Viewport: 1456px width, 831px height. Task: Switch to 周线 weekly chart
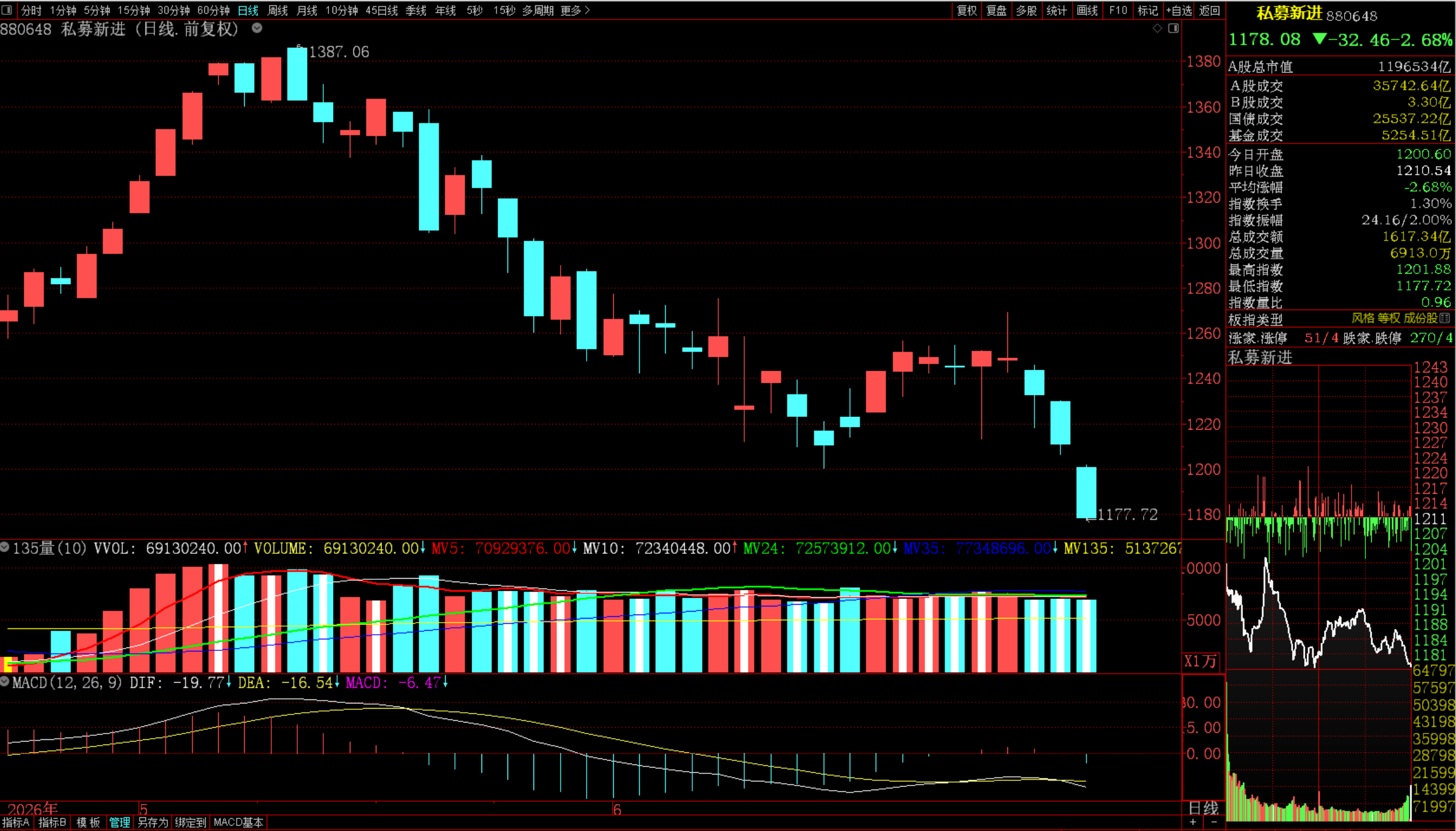pyautogui.click(x=278, y=10)
